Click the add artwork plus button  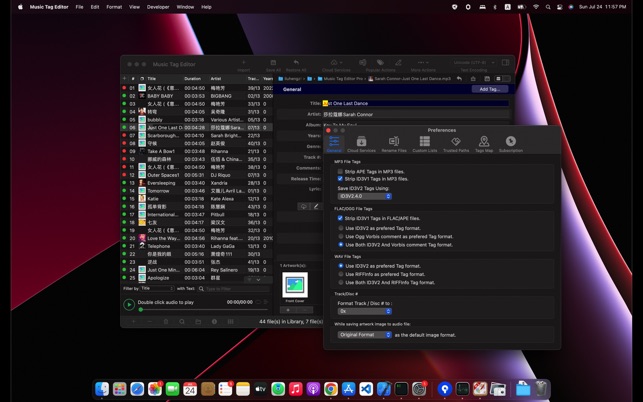coord(288,310)
